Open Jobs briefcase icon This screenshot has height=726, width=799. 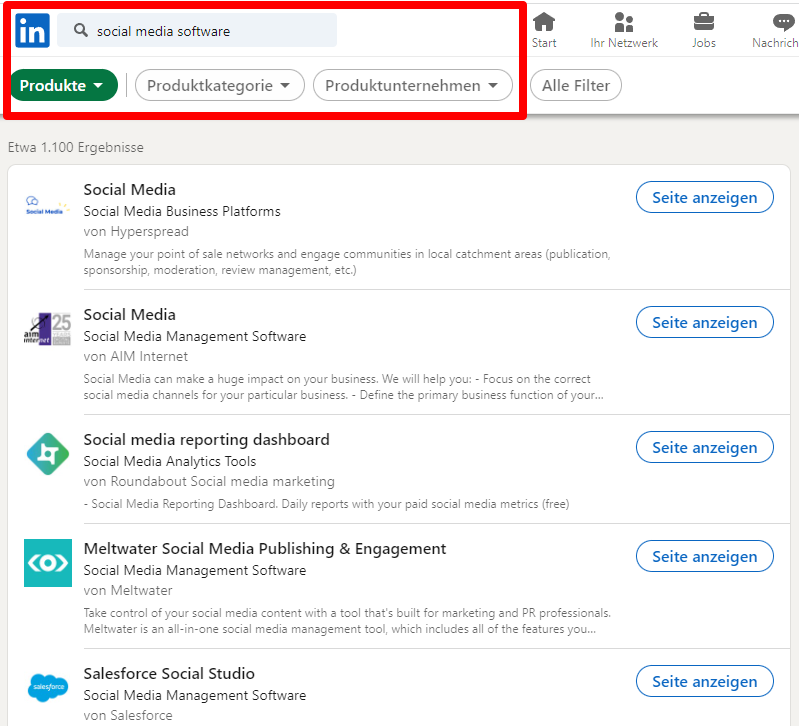click(x=704, y=22)
